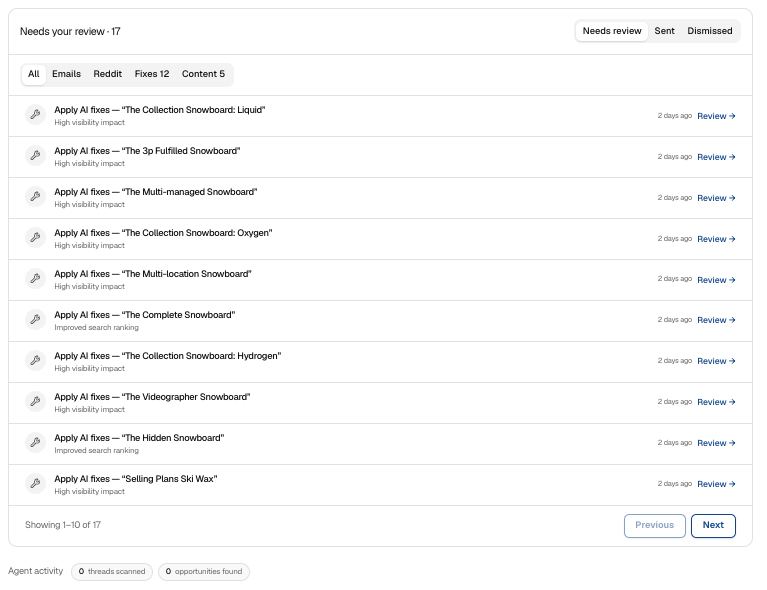Screen dimensions: 767x590
Task: Filter list by Emails
Action: (x=67, y=74)
